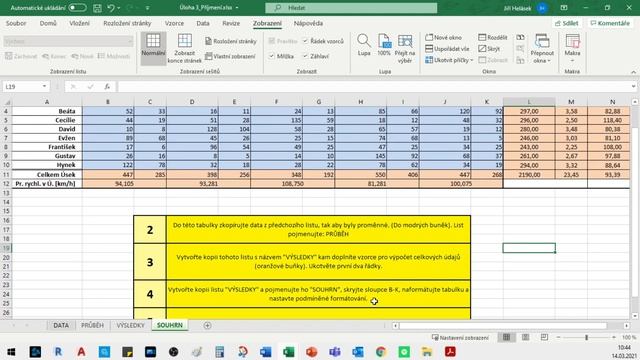
Task: Open the Revize tab
Action: click(231, 23)
